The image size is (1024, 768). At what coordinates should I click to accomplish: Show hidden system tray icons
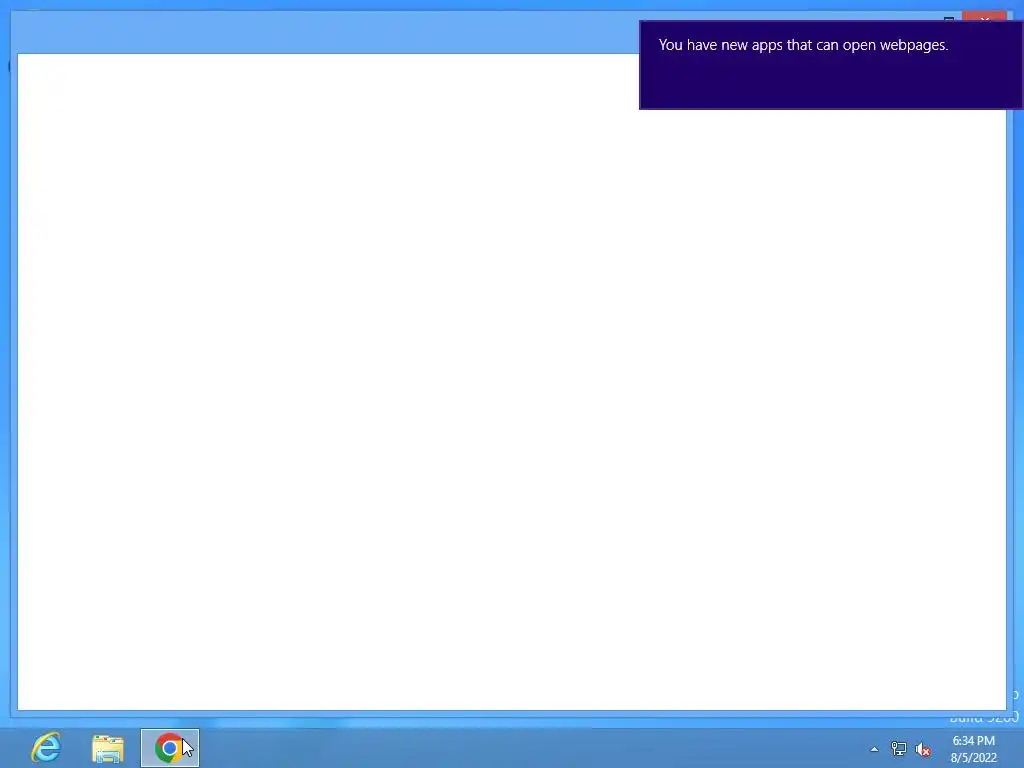[x=874, y=749]
